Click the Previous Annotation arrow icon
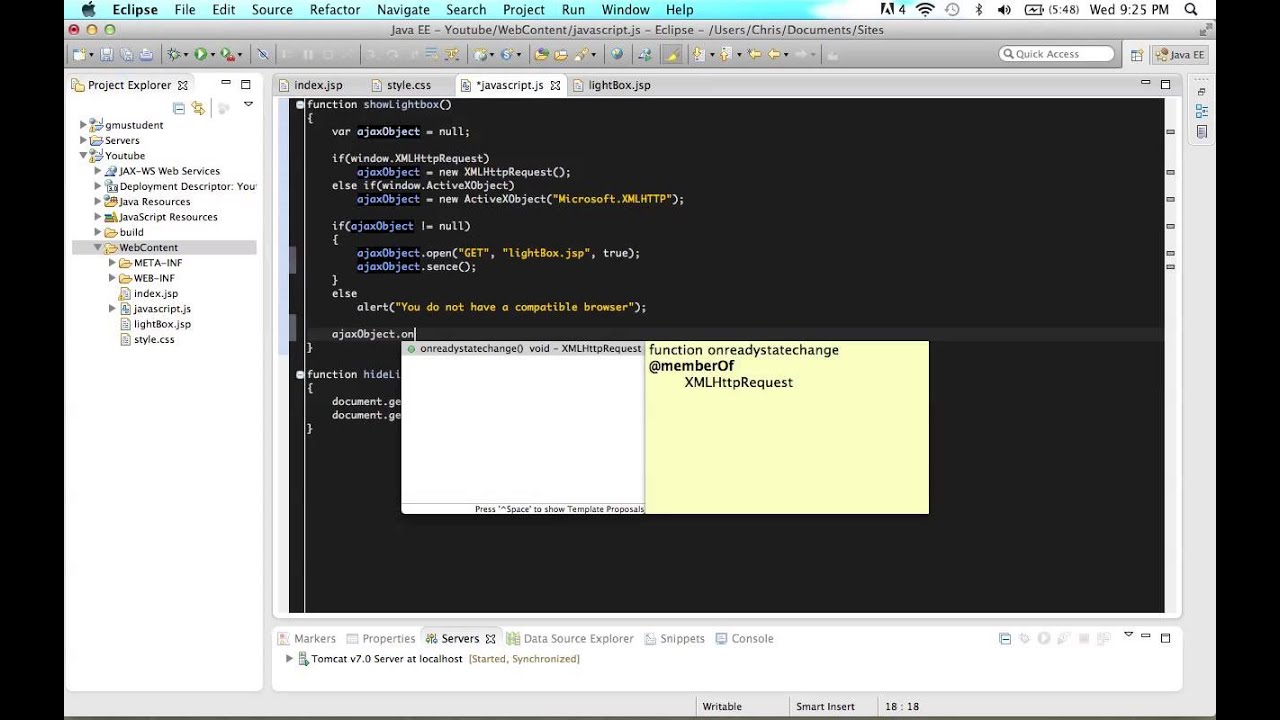The image size is (1280, 720). [x=726, y=54]
